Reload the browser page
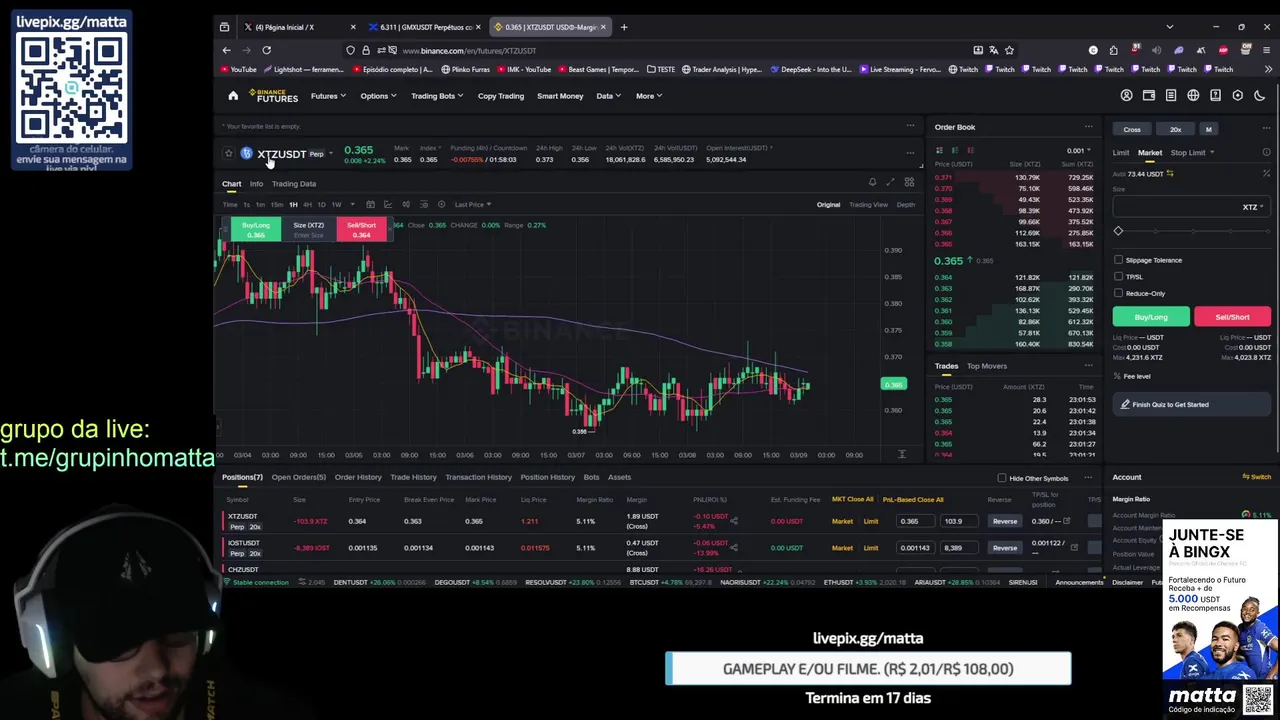The image size is (1280, 720). [266, 50]
